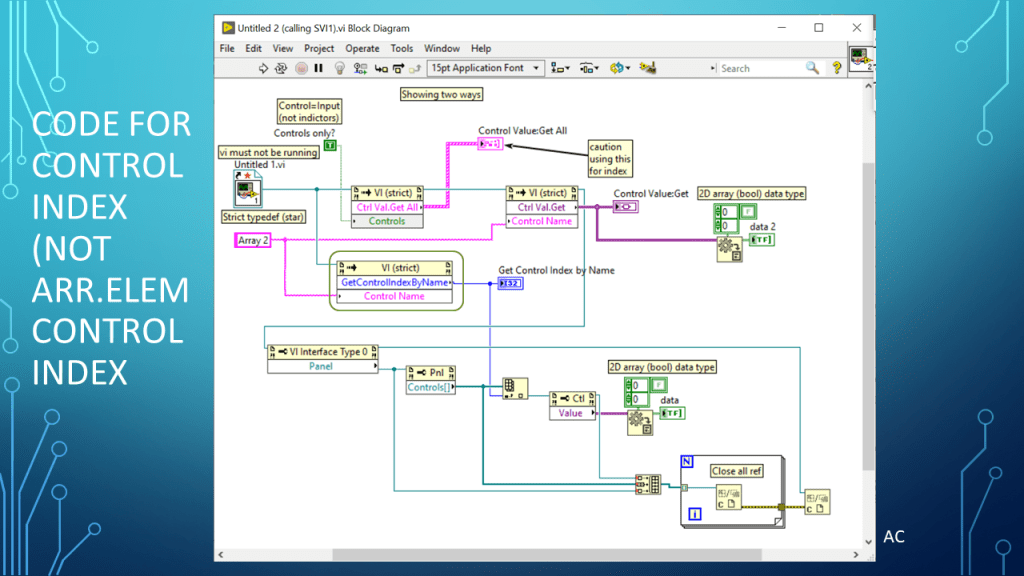Screen dimensions: 1024x576
Task: Click the Pause toolbar button
Action: pyautogui.click(x=318, y=68)
